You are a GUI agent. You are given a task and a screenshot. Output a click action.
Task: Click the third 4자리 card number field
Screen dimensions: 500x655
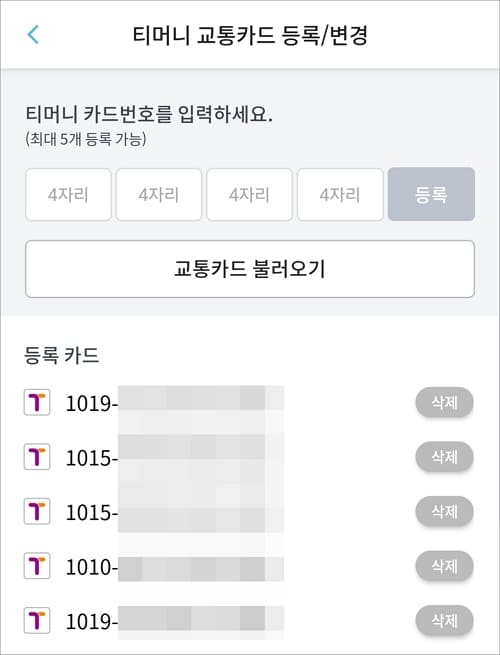(x=249, y=195)
